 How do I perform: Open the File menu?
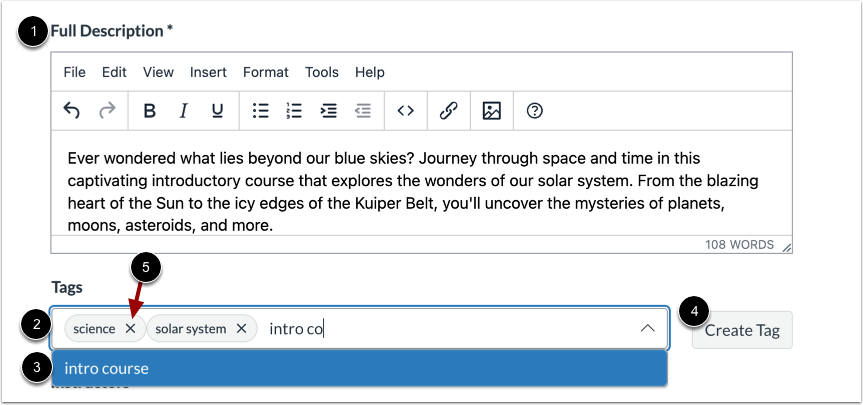(74, 72)
